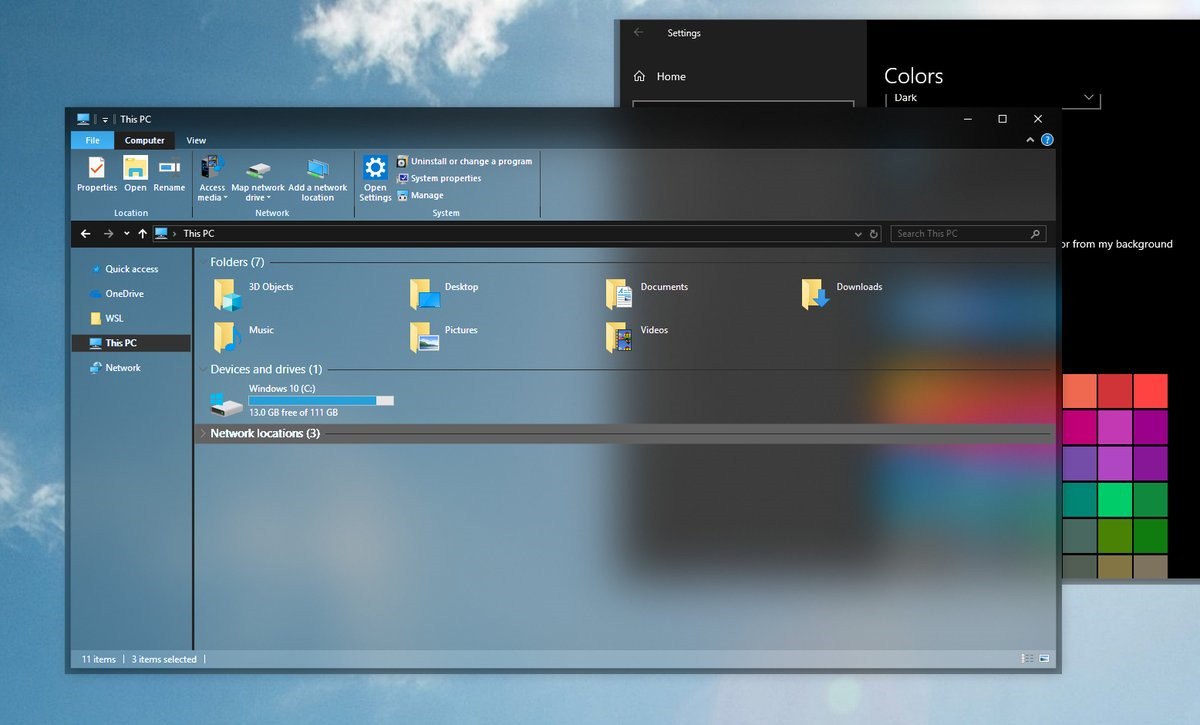Switch to details view in status bar
This screenshot has height=725, width=1200.
pyautogui.click(x=1028, y=659)
